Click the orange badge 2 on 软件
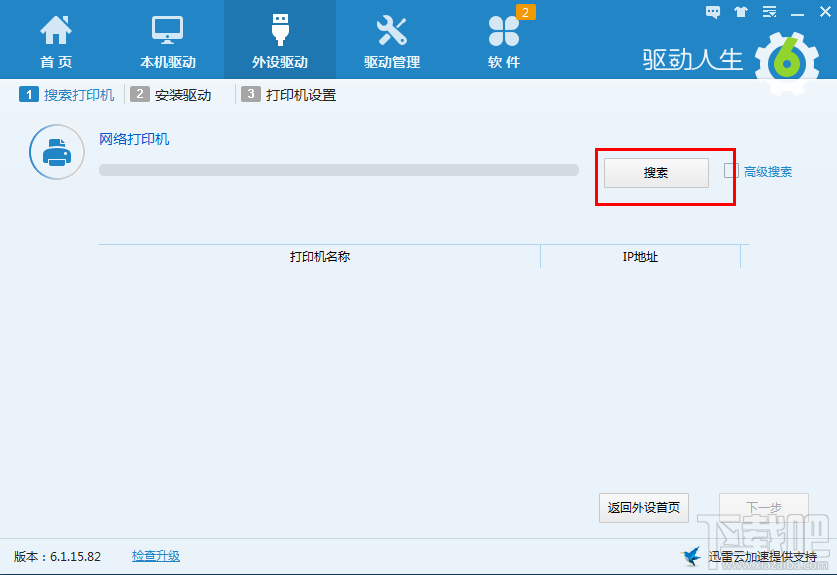Viewport: 837px width, 575px height. [x=526, y=12]
